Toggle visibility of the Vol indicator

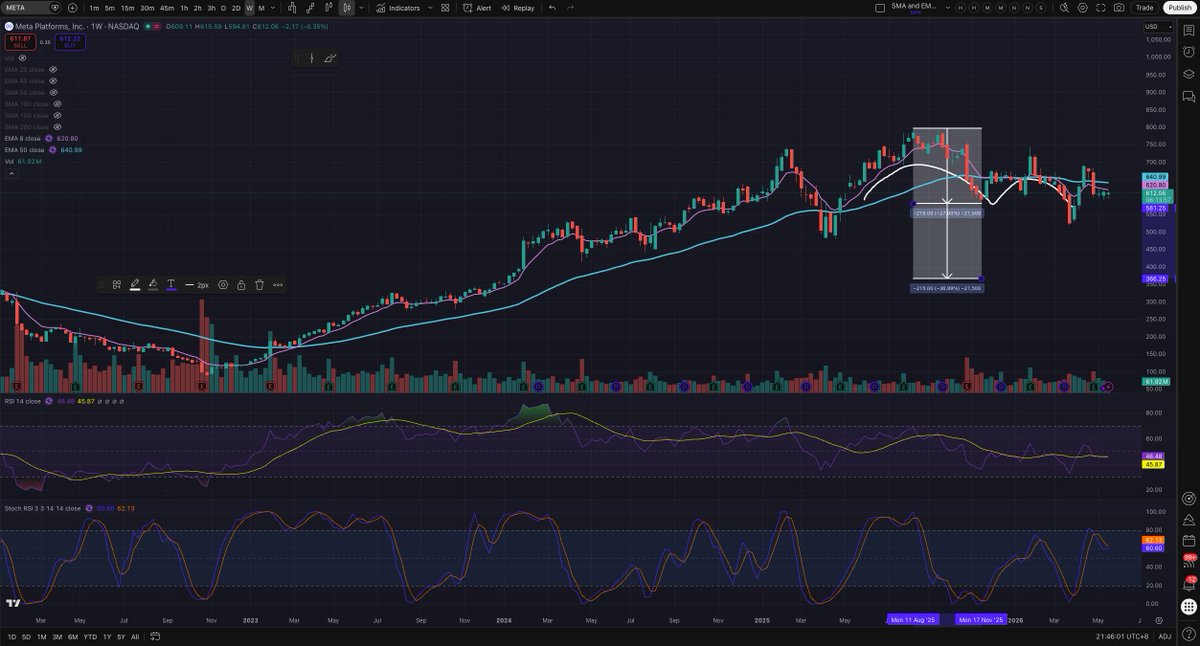22,58
